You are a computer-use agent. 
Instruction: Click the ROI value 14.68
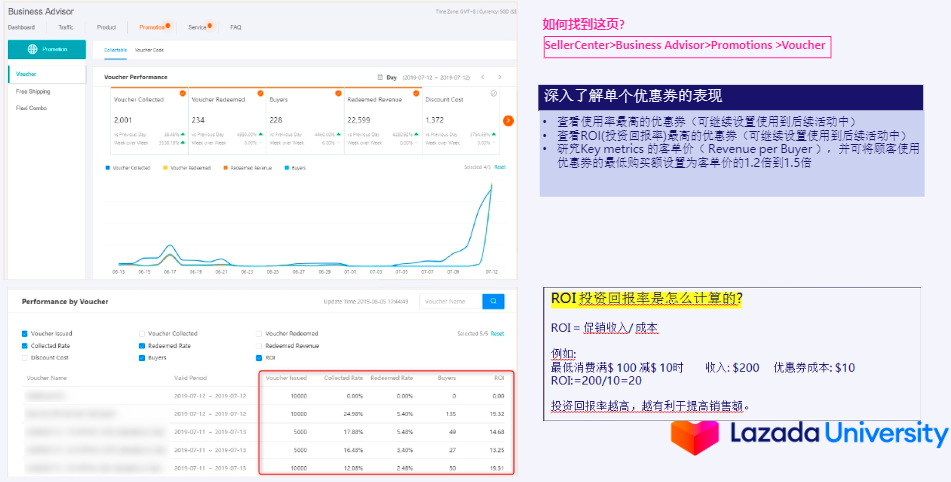498,432
